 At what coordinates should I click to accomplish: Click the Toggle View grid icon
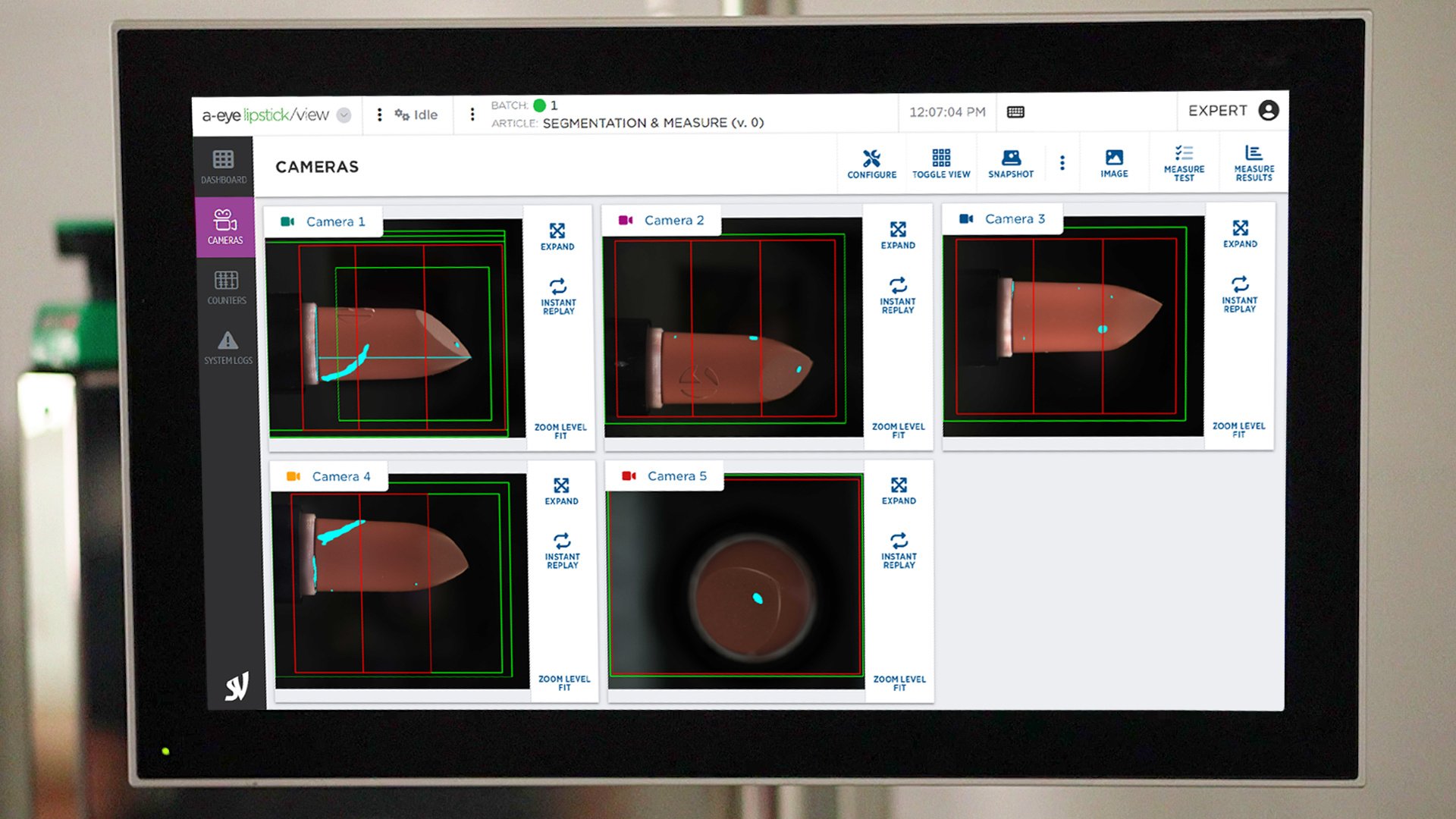pyautogui.click(x=941, y=164)
